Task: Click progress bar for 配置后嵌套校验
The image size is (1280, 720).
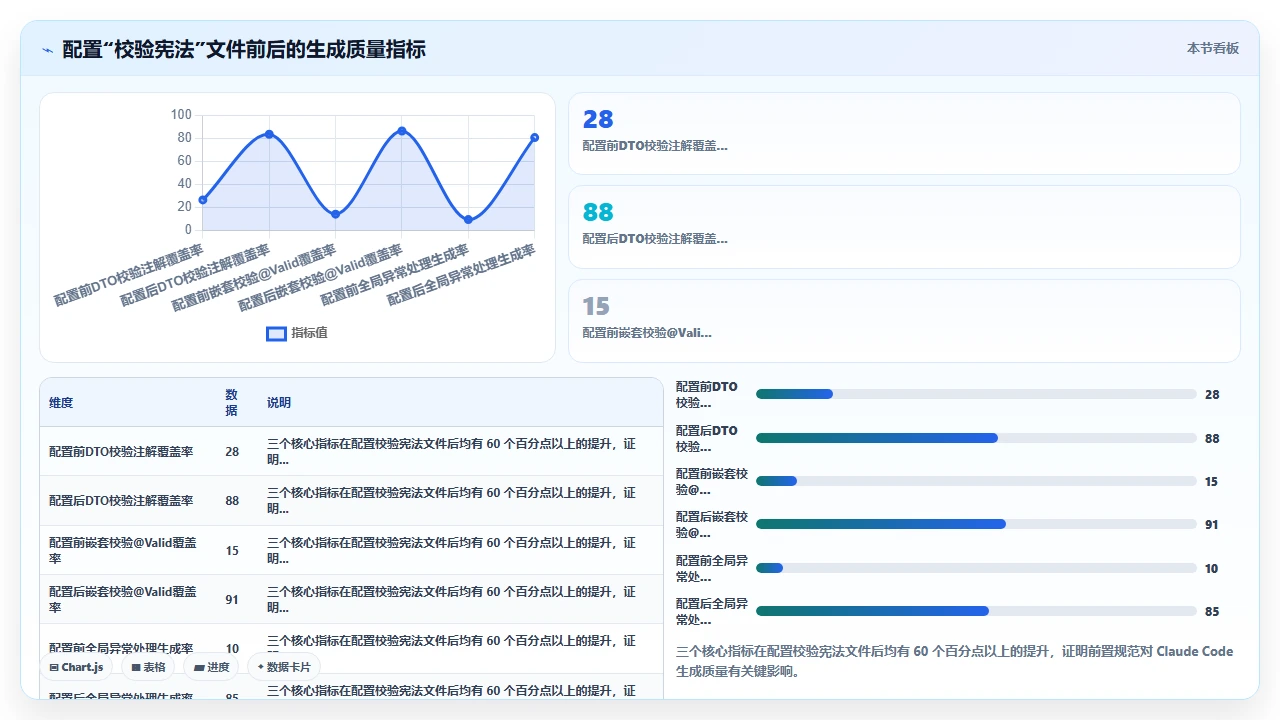Action: [976, 524]
